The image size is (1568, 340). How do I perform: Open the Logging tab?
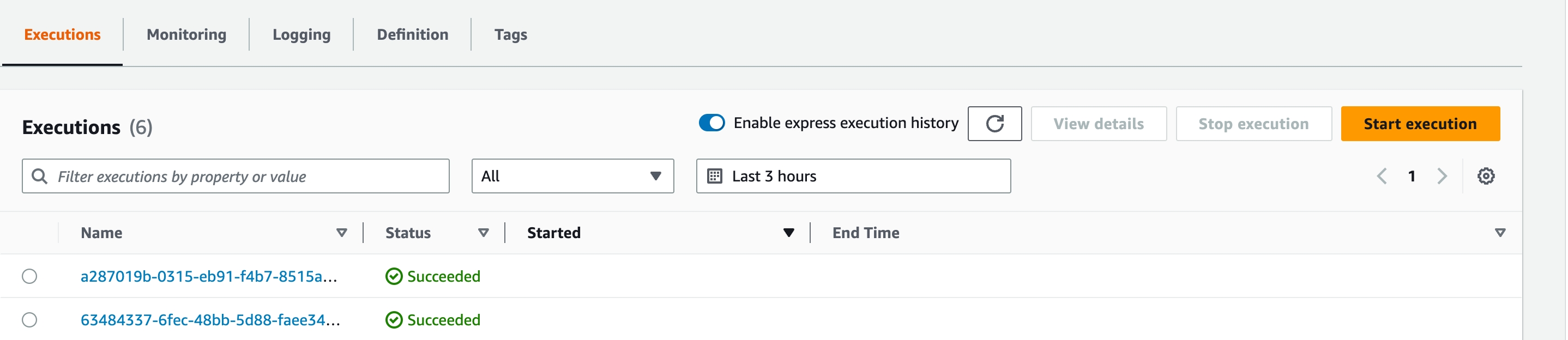click(301, 35)
